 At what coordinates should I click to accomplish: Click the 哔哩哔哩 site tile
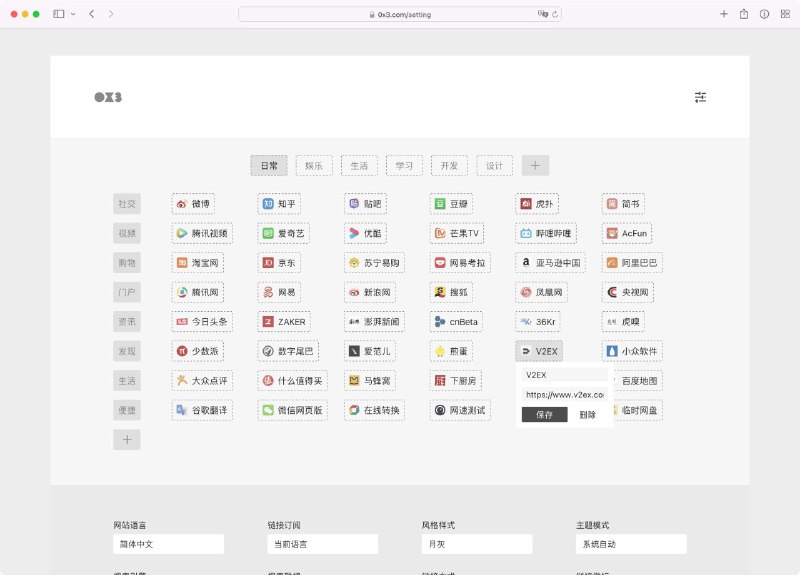point(546,234)
